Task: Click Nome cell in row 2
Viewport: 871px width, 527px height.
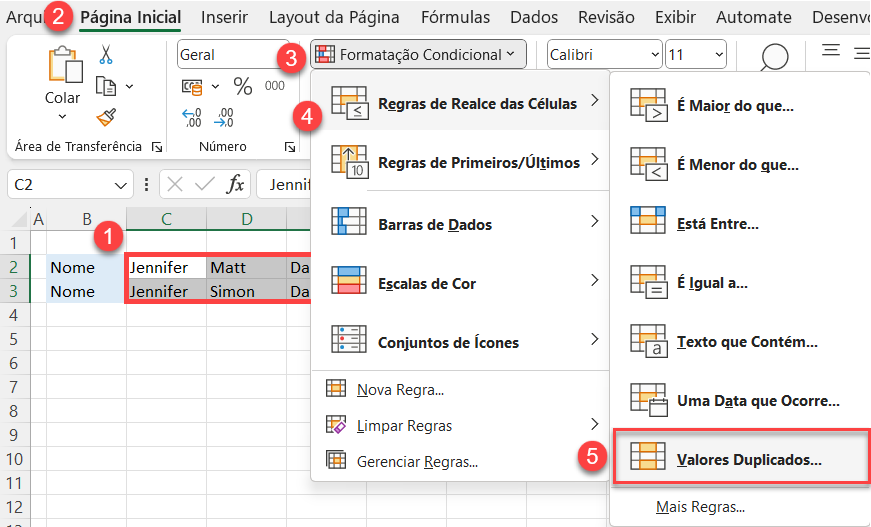Action: (86, 268)
